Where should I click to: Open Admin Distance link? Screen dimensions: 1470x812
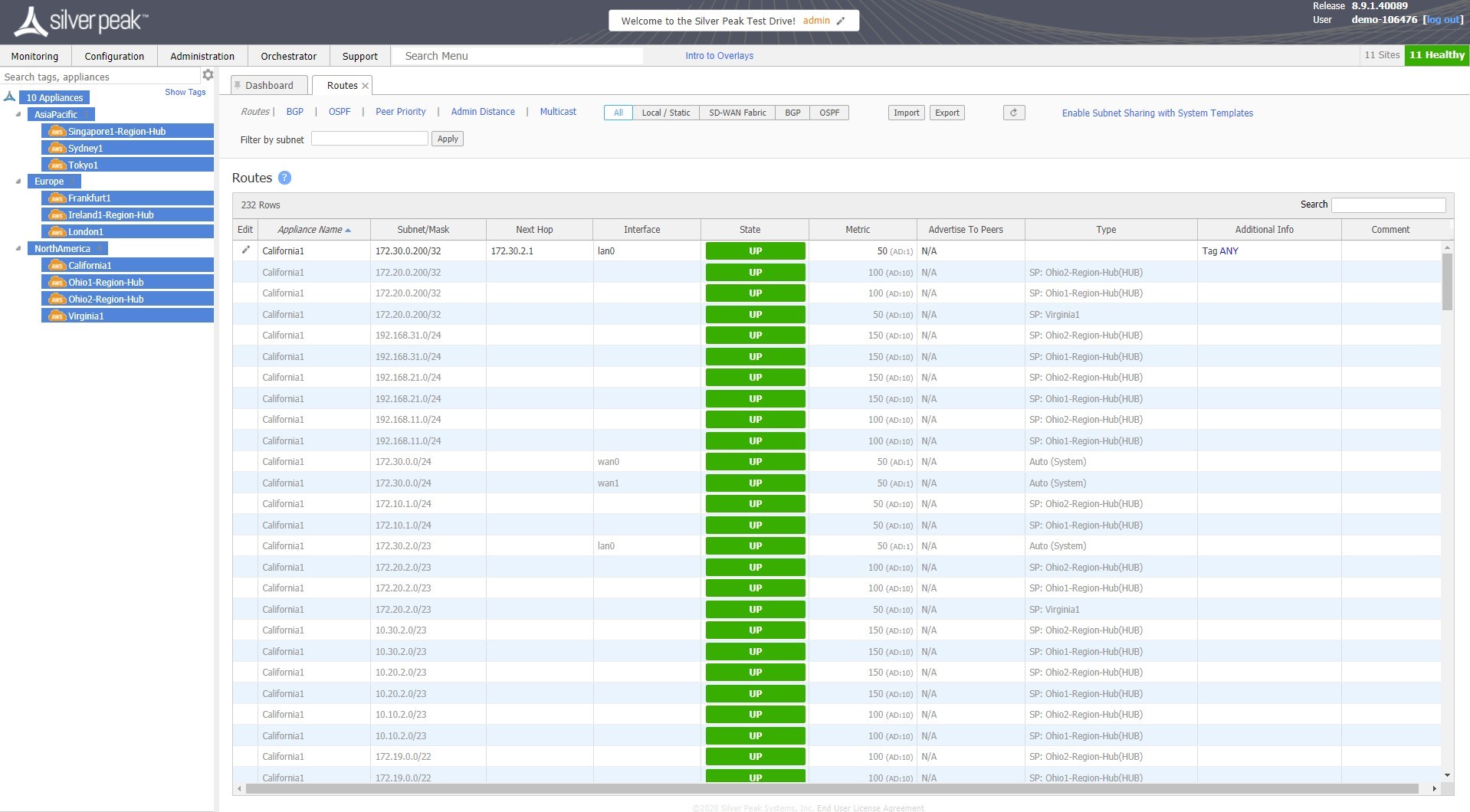pos(483,112)
